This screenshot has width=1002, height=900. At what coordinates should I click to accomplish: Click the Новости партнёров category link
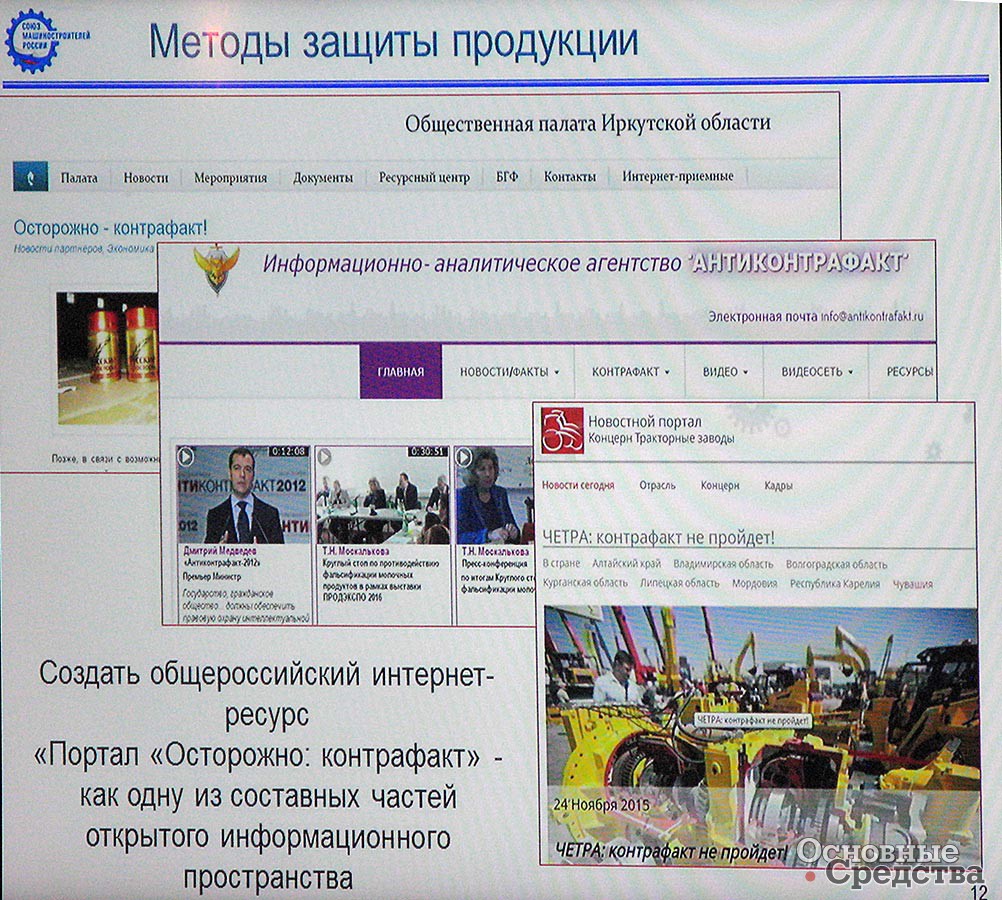pyautogui.click(x=58, y=248)
